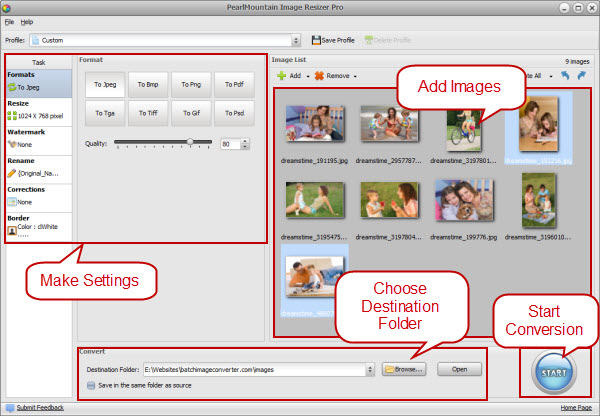
Task: Select the Resize task section
Action: pyautogui.click(x=39, y=112)
